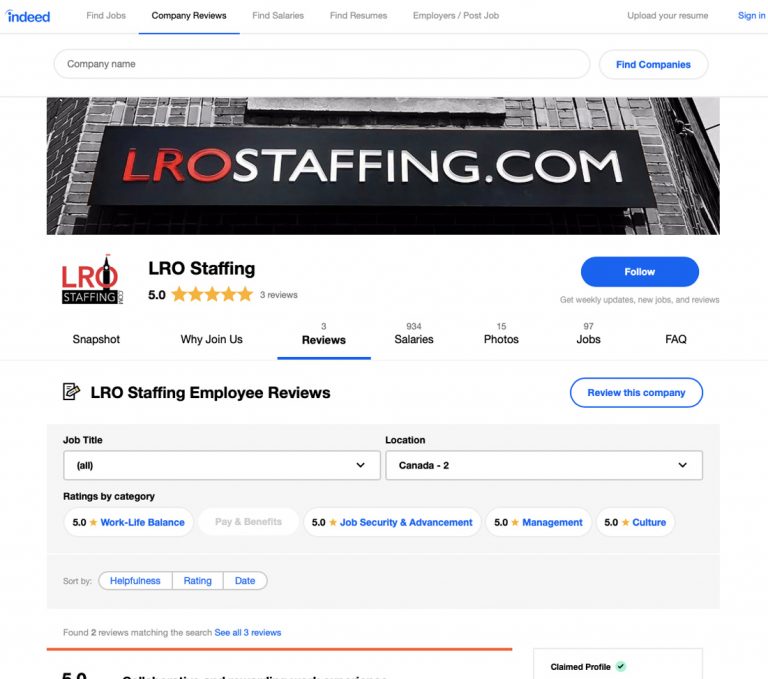Open the Find Jobs menu item
The width and height of the screenshot is (768, 679).
click(x=106, y=16)
